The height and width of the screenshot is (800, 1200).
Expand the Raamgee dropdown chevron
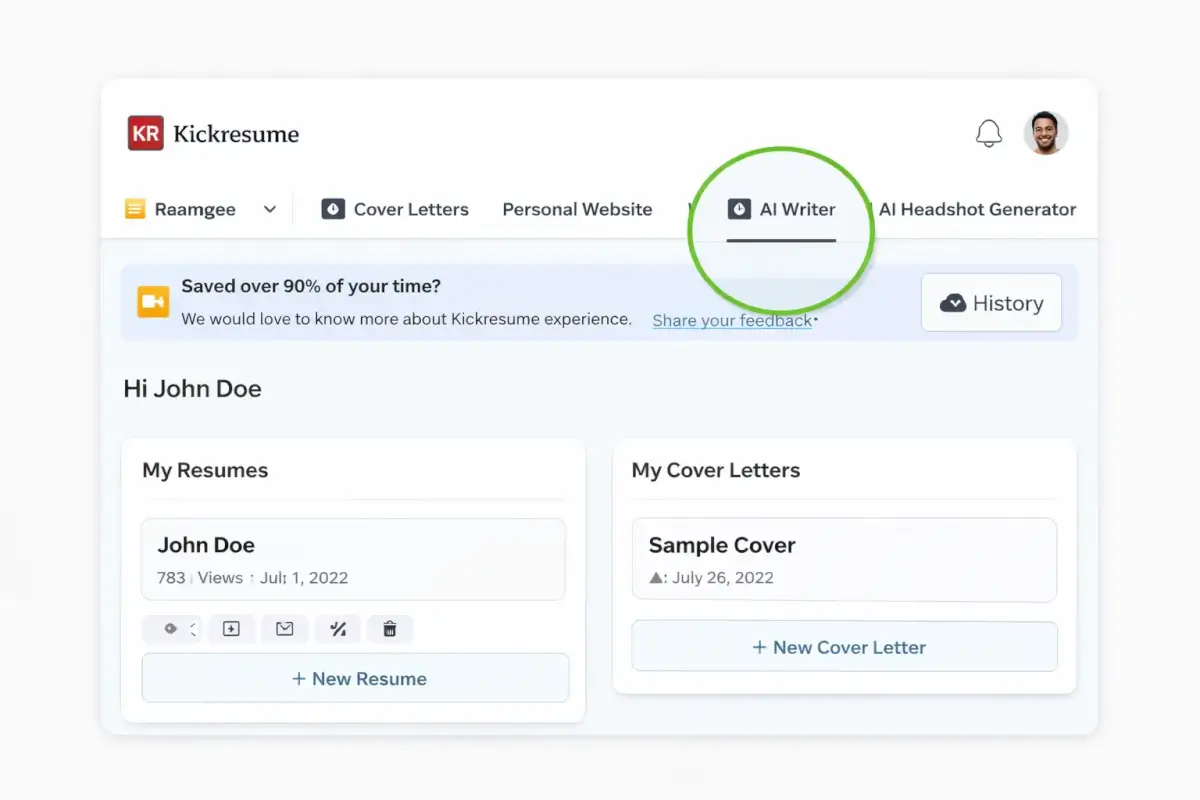[x=269, y=209]
